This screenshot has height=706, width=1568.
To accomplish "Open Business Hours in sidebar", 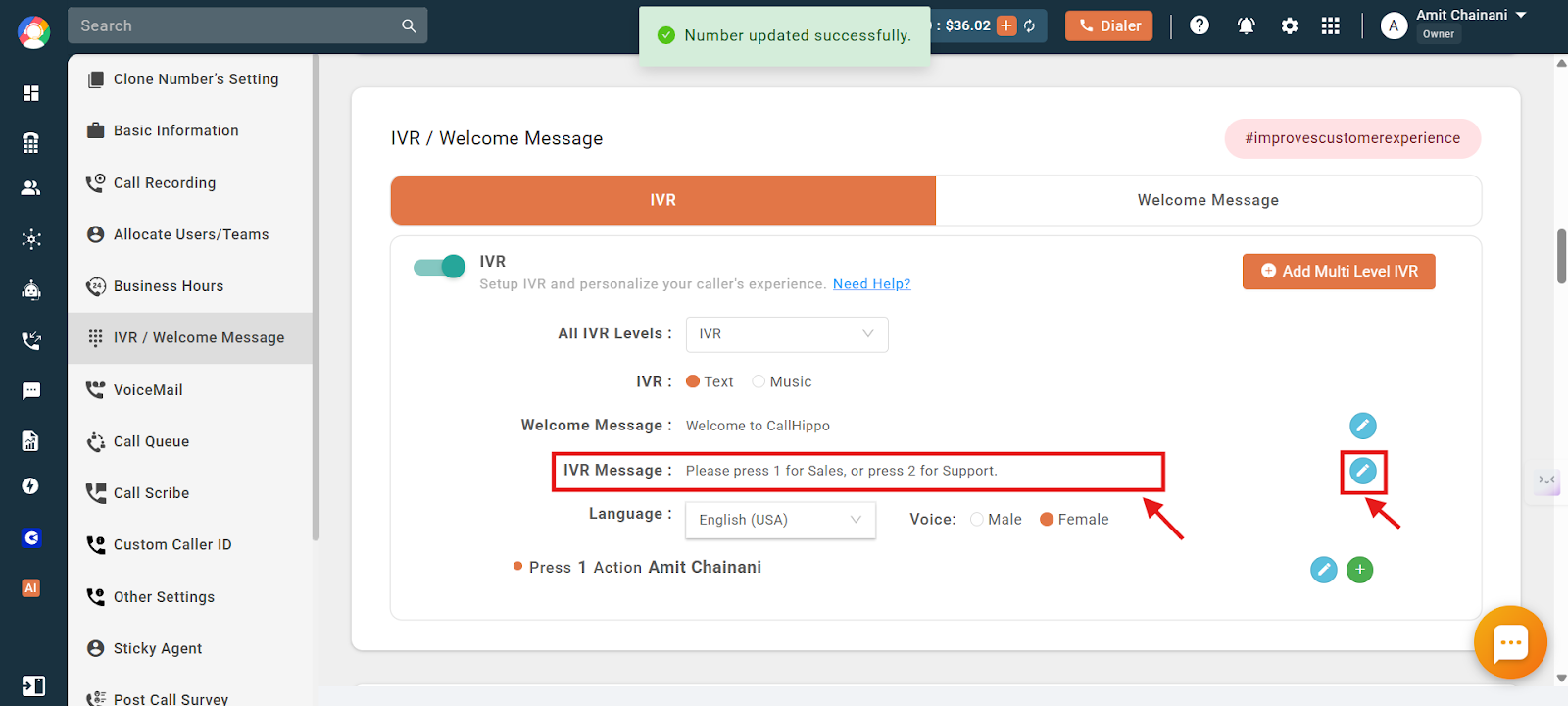I will (190, 286).
